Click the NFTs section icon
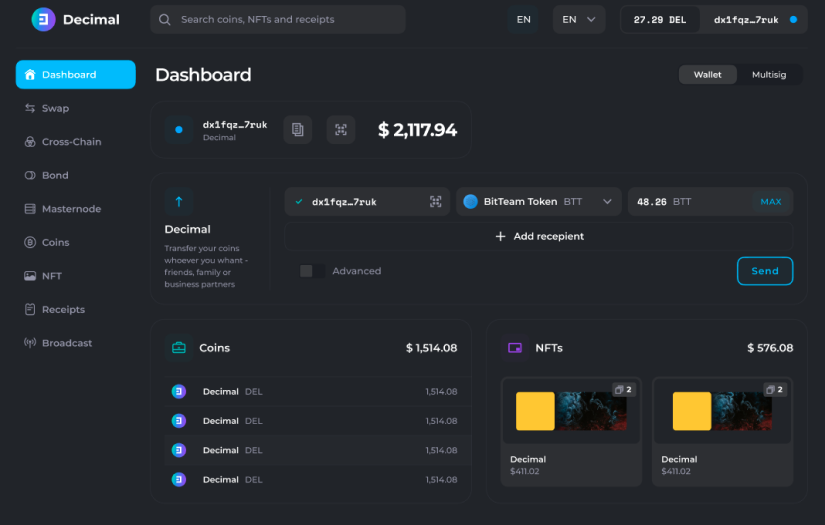This screenshot has width=825, height=525. pos(515,348)
